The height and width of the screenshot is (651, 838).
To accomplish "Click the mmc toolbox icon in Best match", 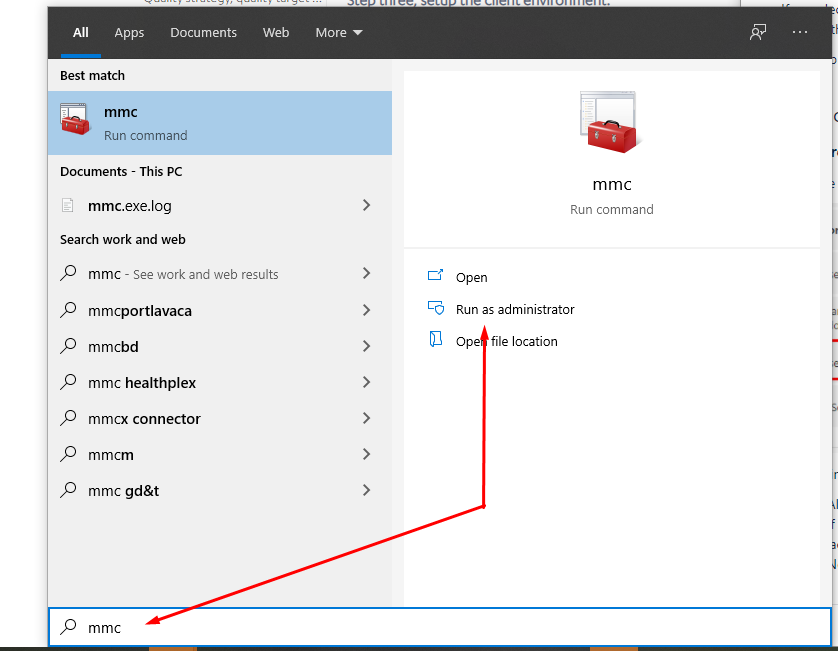I will pos(74,119).
